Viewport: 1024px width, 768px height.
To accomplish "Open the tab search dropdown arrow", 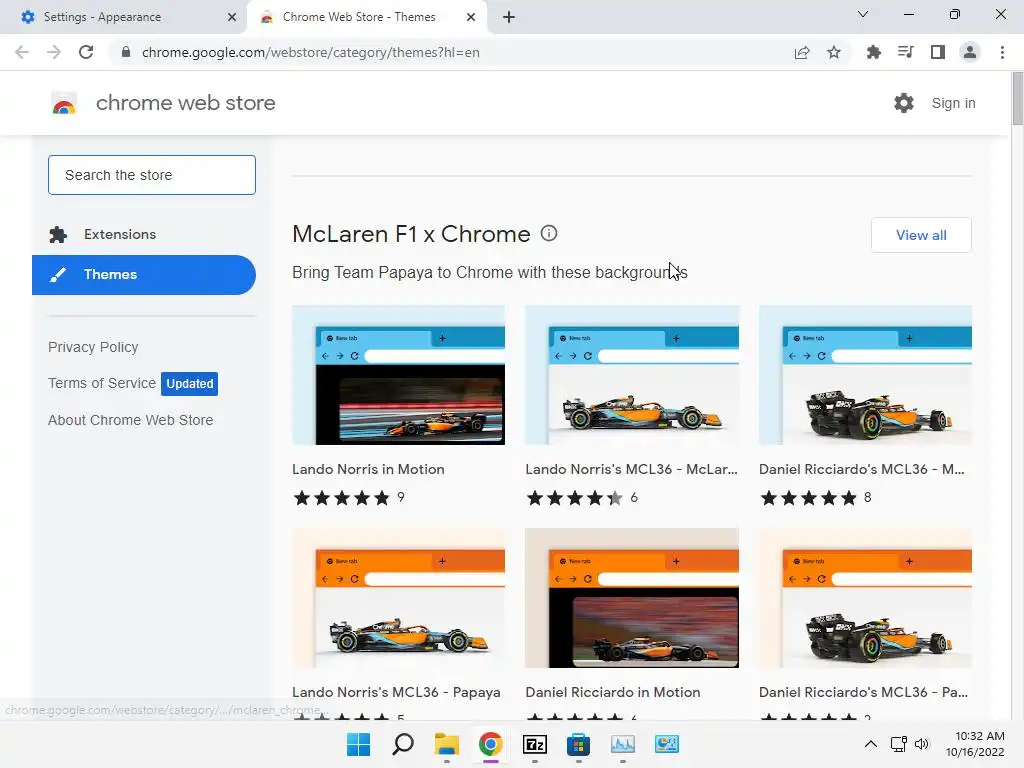I will (x=863, y=14).
